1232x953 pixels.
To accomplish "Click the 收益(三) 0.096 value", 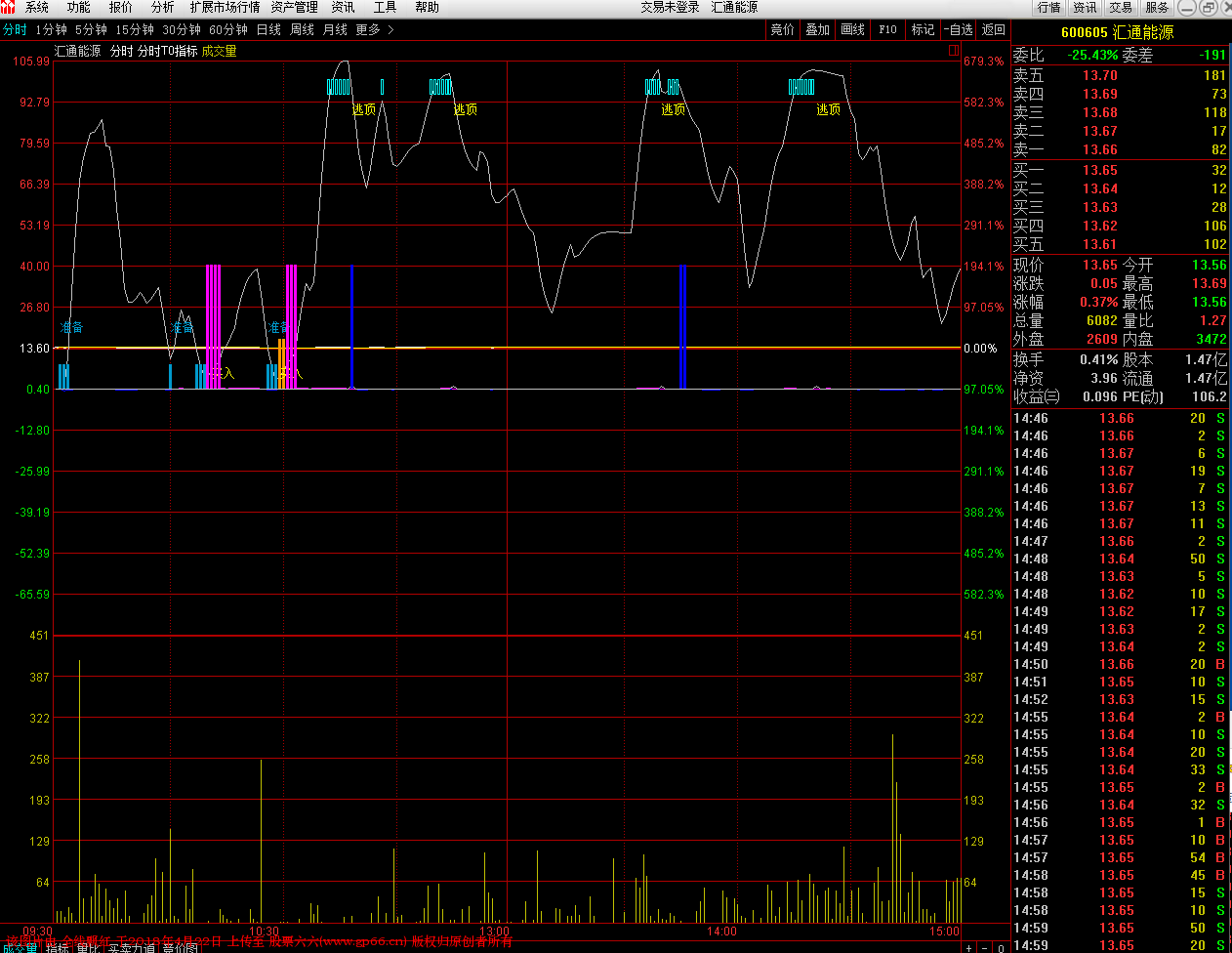I will [1100, 396].
